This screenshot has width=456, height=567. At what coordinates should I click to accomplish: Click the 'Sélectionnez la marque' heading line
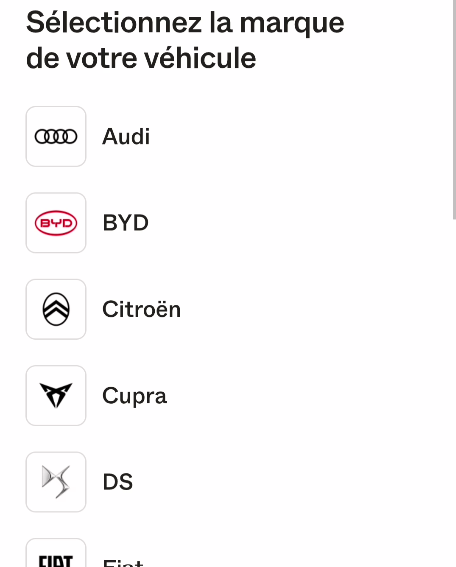185,22
